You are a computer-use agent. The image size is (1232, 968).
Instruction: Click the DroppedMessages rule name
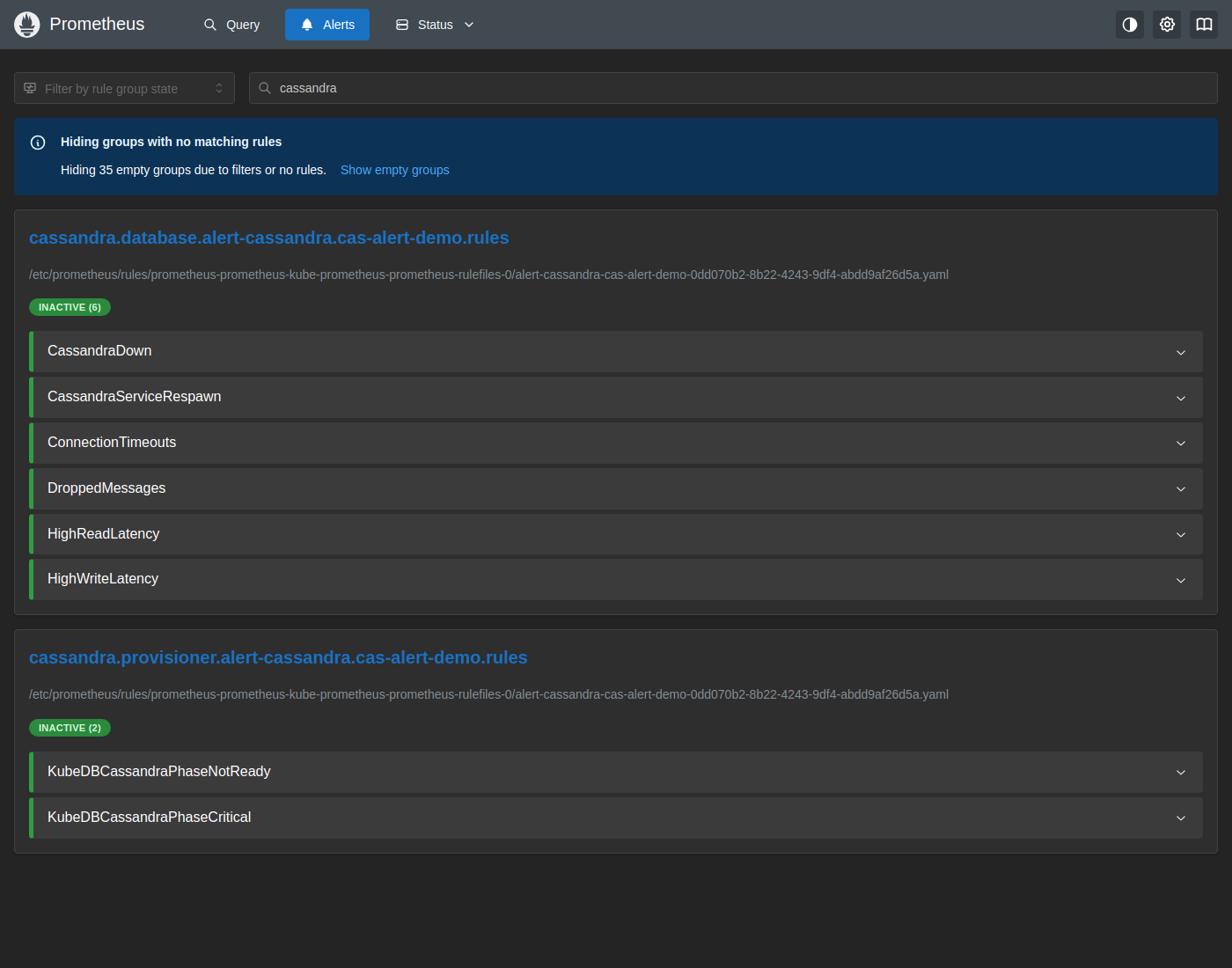106,488
